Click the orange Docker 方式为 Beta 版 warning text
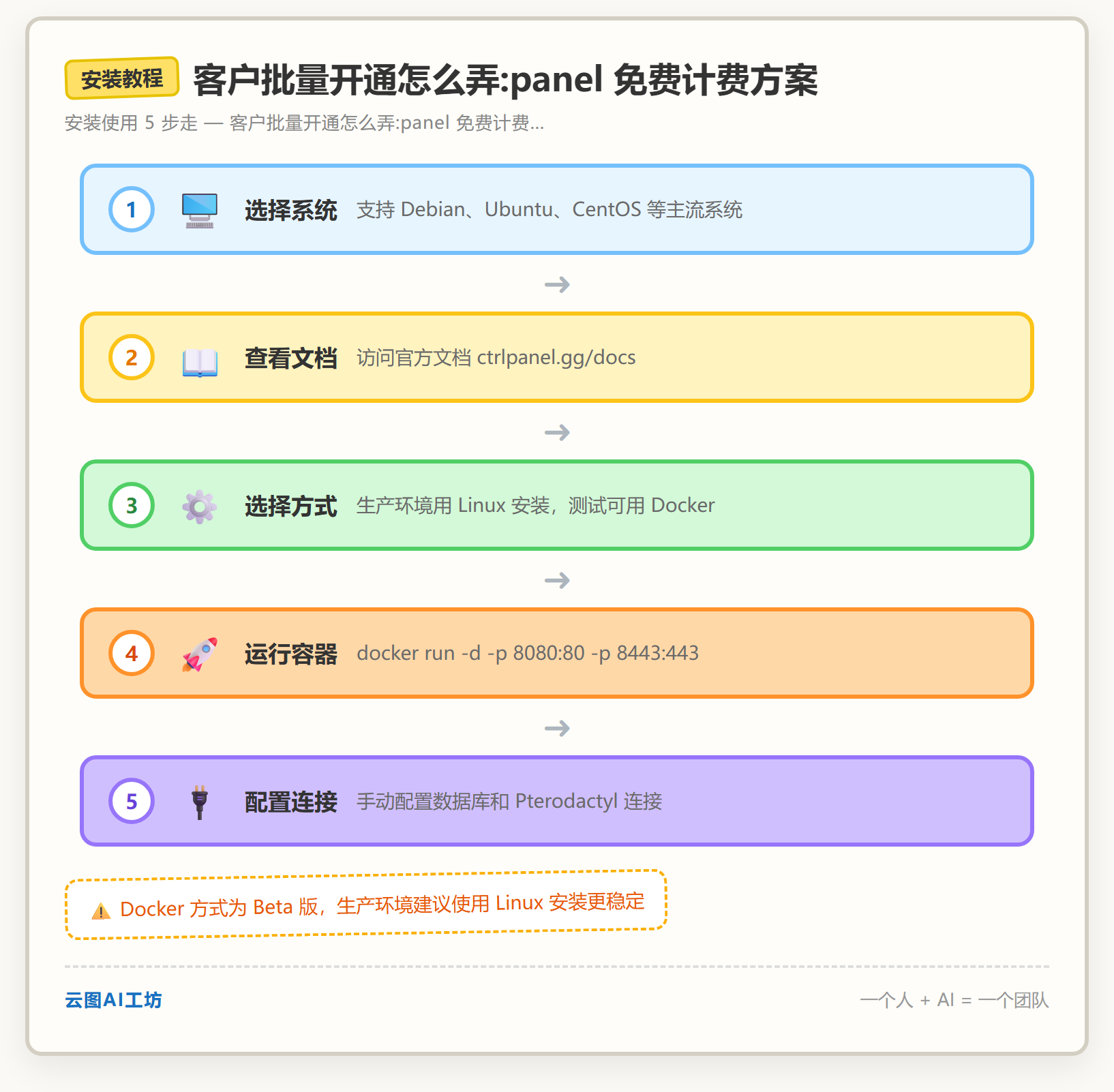Viewport: 1114px width, 1092px height. [x=382, y=905]
